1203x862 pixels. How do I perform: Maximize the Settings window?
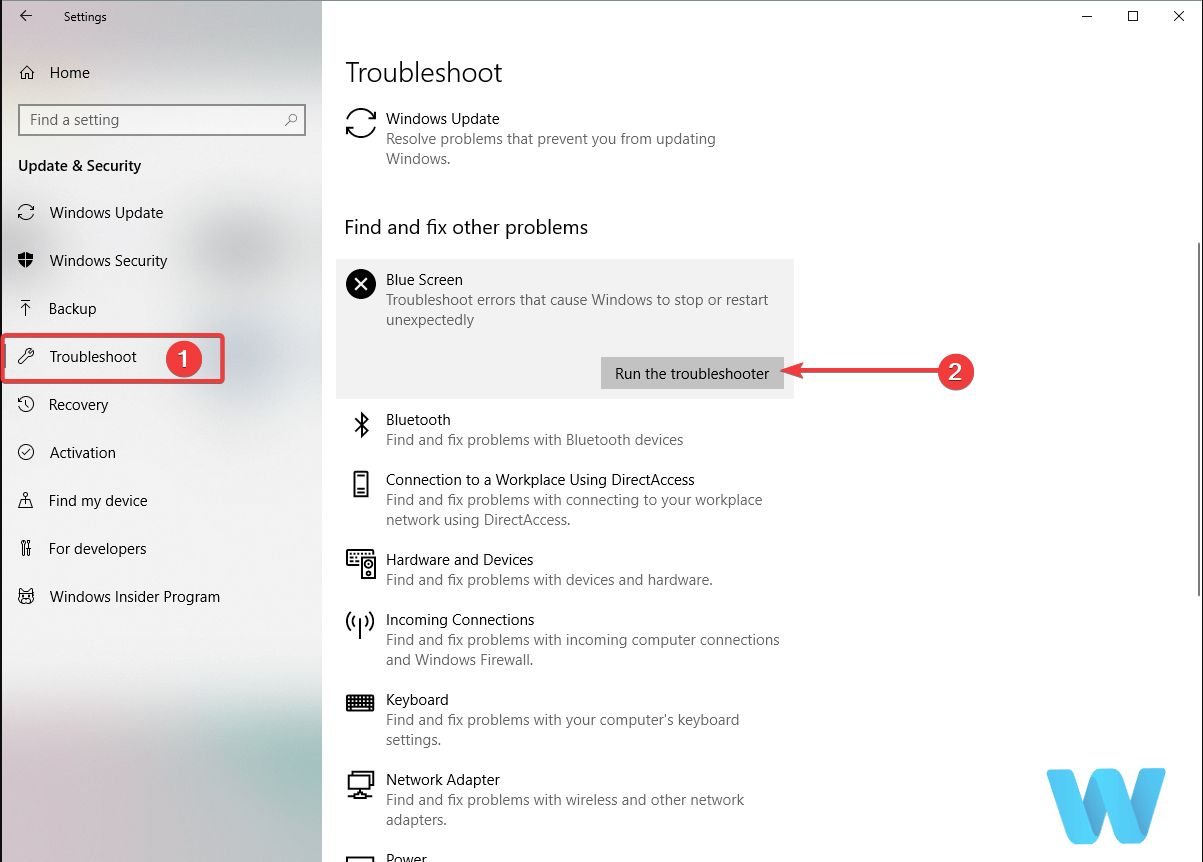[x=1133, y=16]
